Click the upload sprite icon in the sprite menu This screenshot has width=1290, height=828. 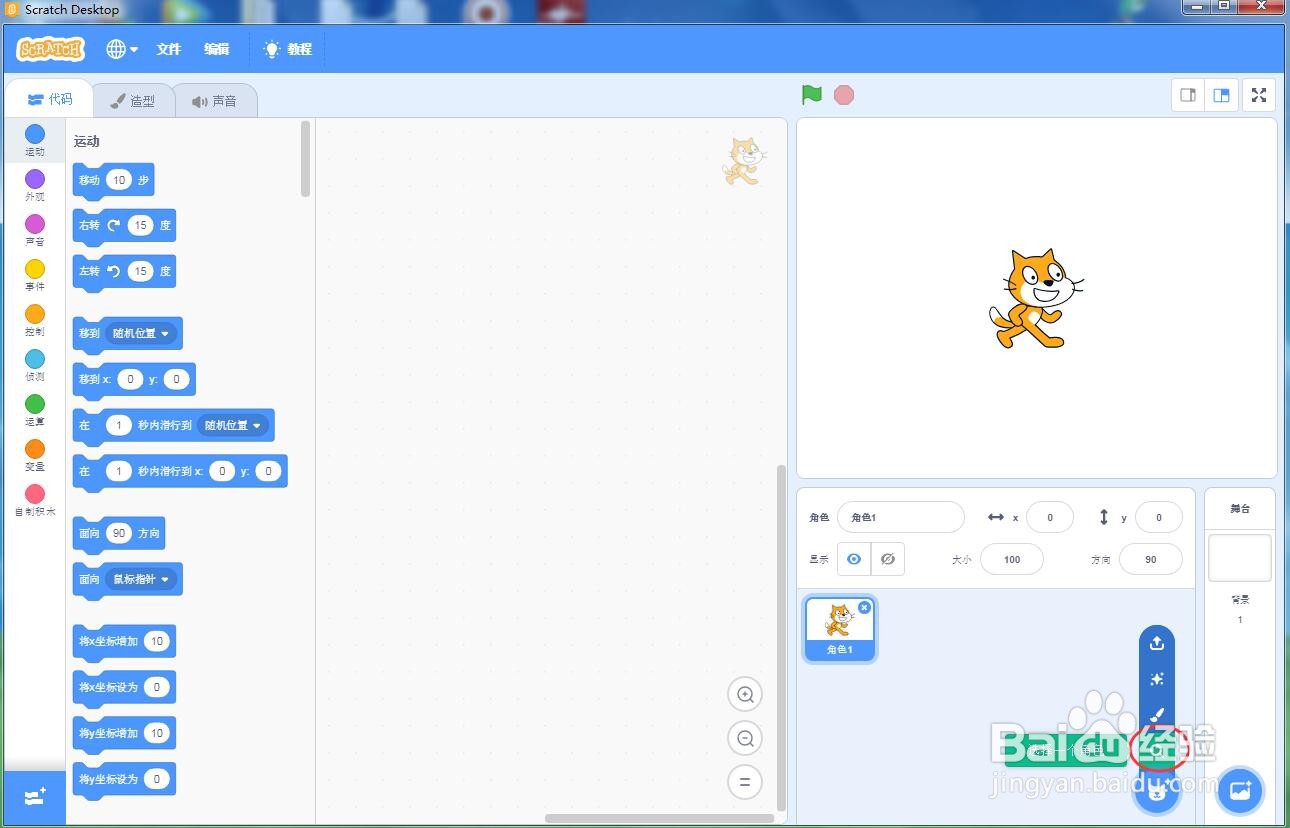pyautogui.click(x=1156, y=643)
